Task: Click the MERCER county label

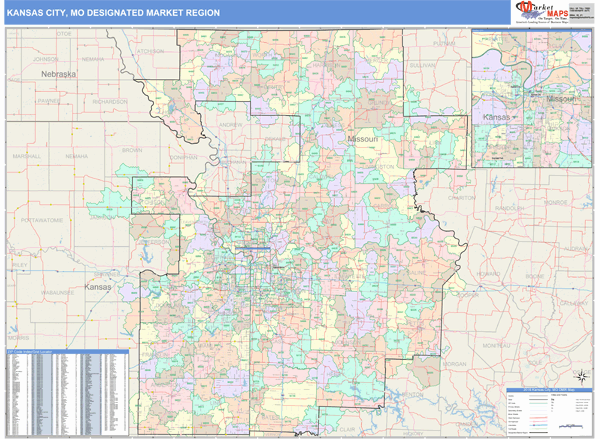Action: (377, 60)
